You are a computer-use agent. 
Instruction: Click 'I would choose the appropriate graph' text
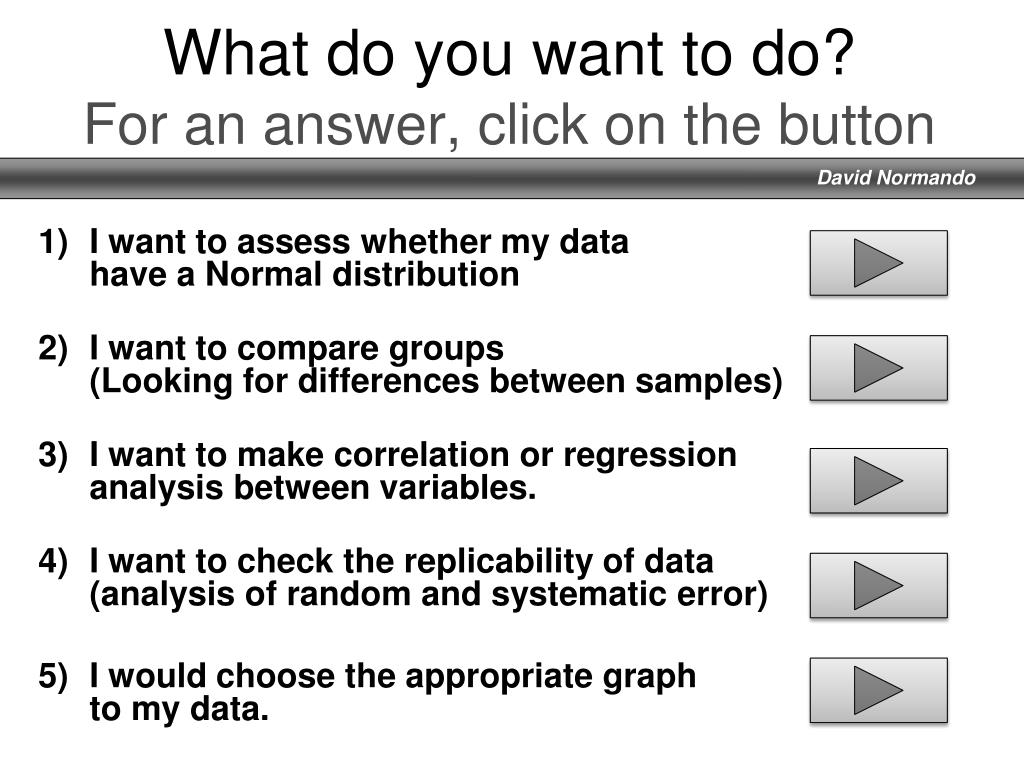[x=392, y=677]
